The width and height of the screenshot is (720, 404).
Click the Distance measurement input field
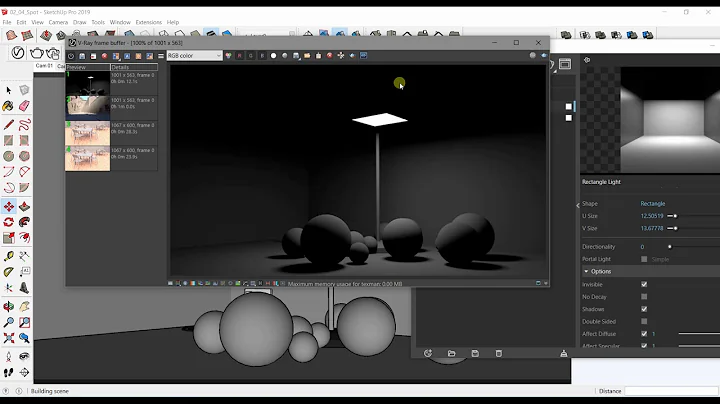671,391
